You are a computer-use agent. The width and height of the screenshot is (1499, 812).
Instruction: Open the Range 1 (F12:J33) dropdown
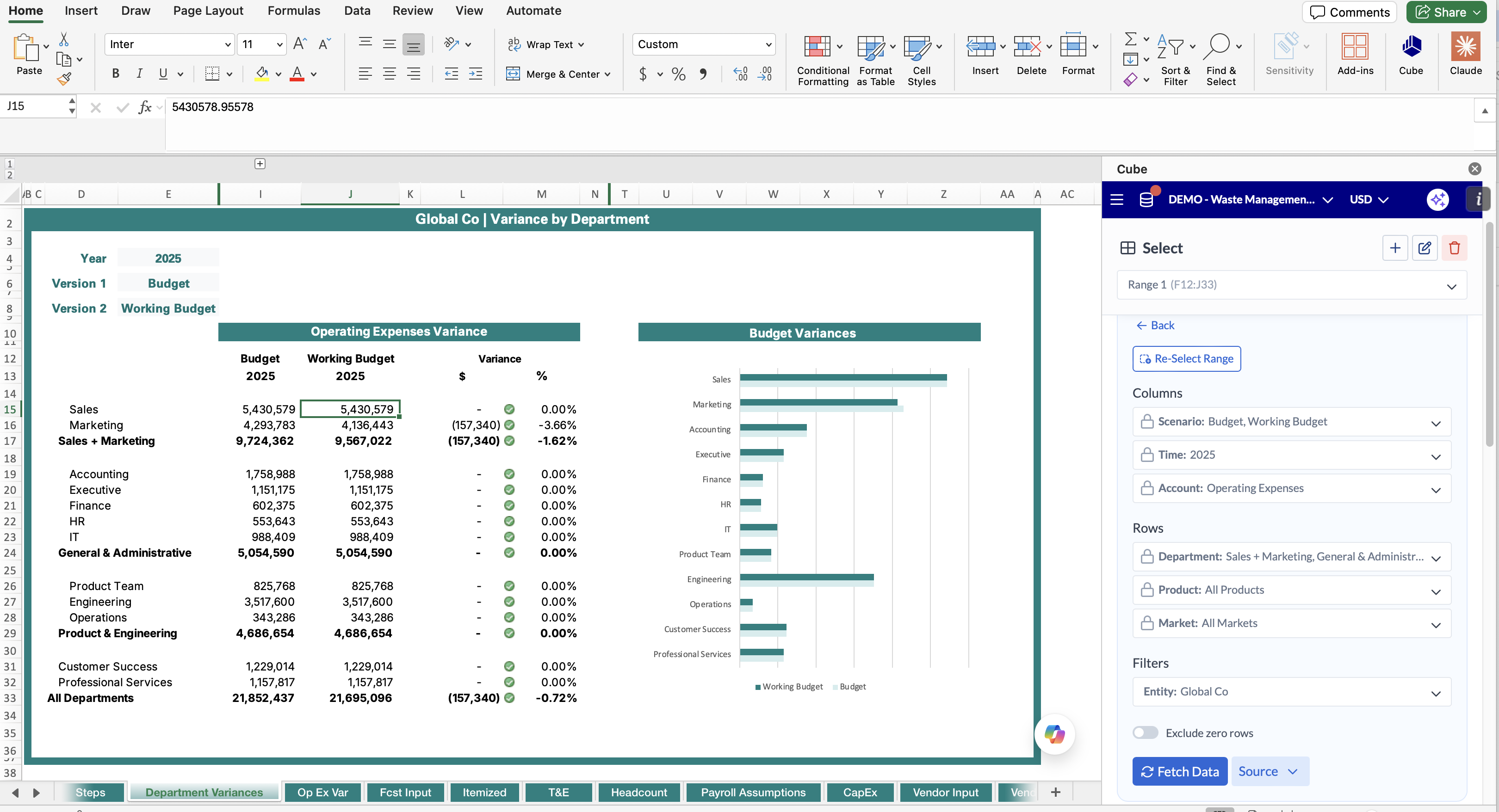point(1292,285)
